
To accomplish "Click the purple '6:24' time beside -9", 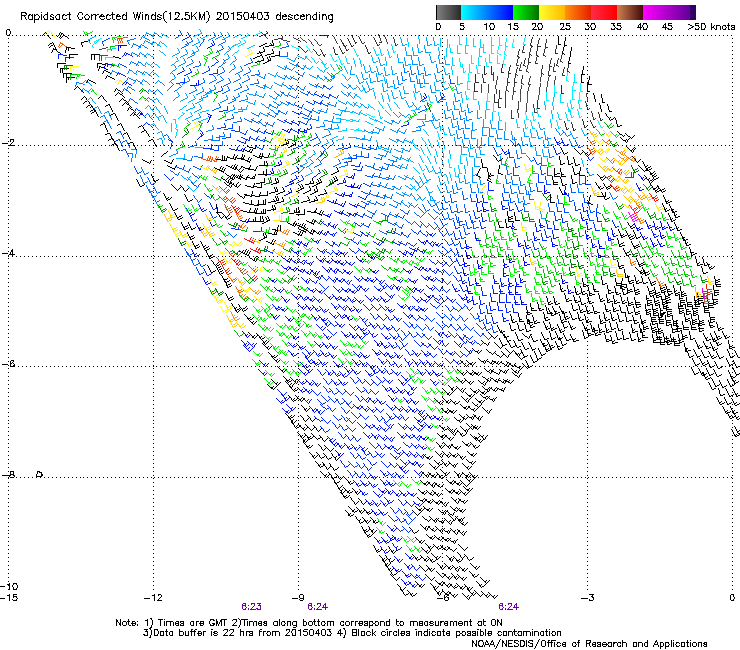I will point(318,607).
